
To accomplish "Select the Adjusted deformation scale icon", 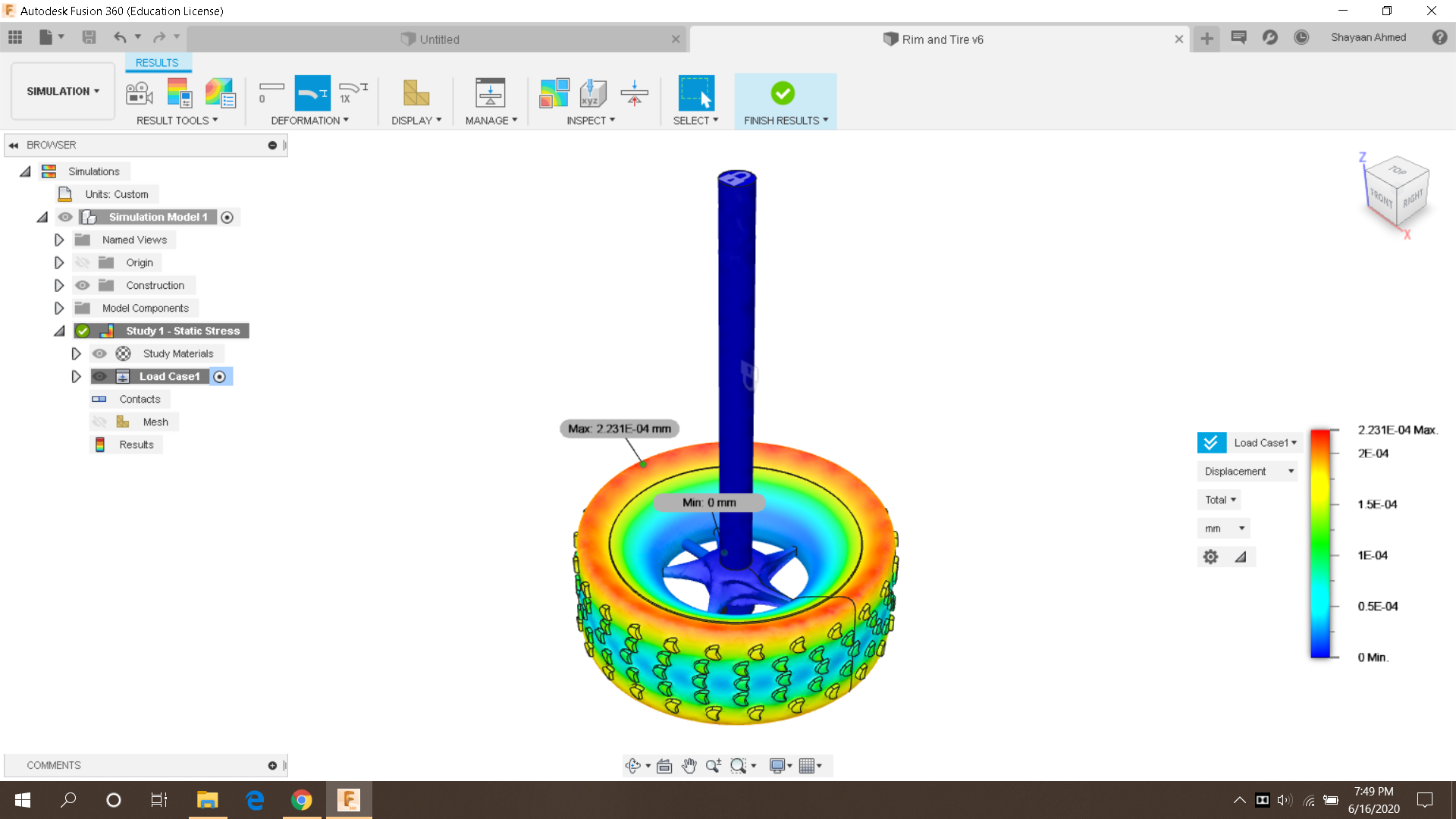I will pyautogui.click(x=312, y=93).
